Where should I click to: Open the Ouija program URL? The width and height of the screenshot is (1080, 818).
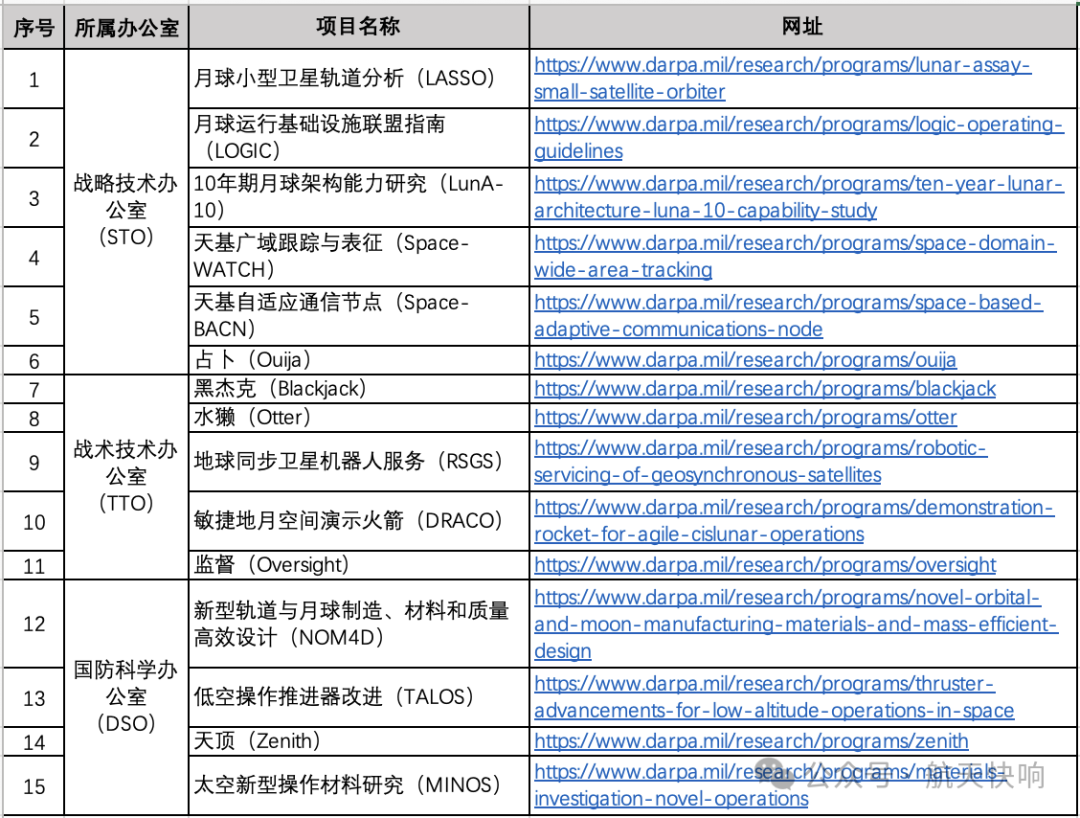745,360
